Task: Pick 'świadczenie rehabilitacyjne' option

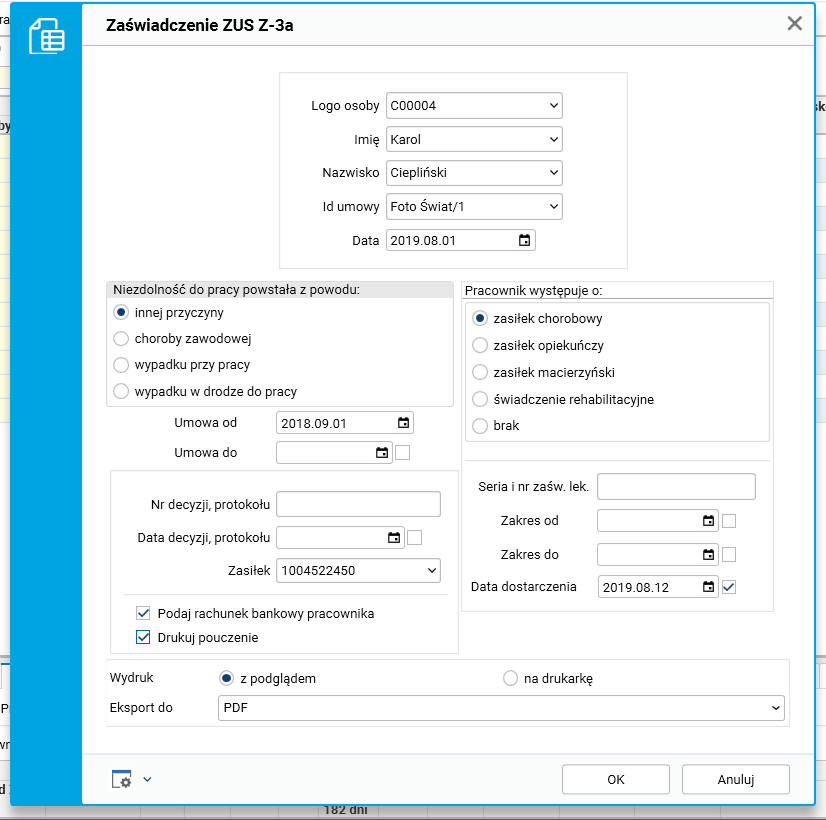Action: tap(480, 399)
